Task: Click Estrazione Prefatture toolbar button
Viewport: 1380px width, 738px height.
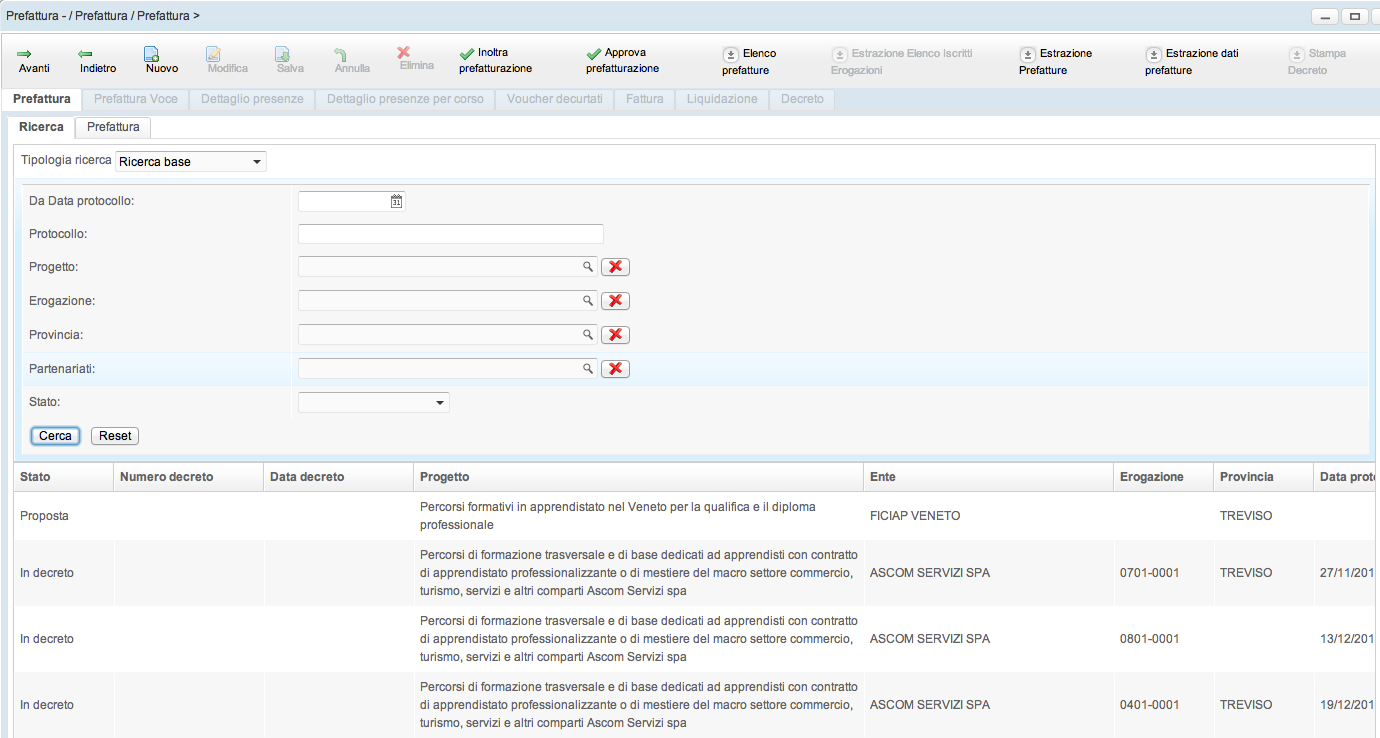Action: tap(1027, 54)
